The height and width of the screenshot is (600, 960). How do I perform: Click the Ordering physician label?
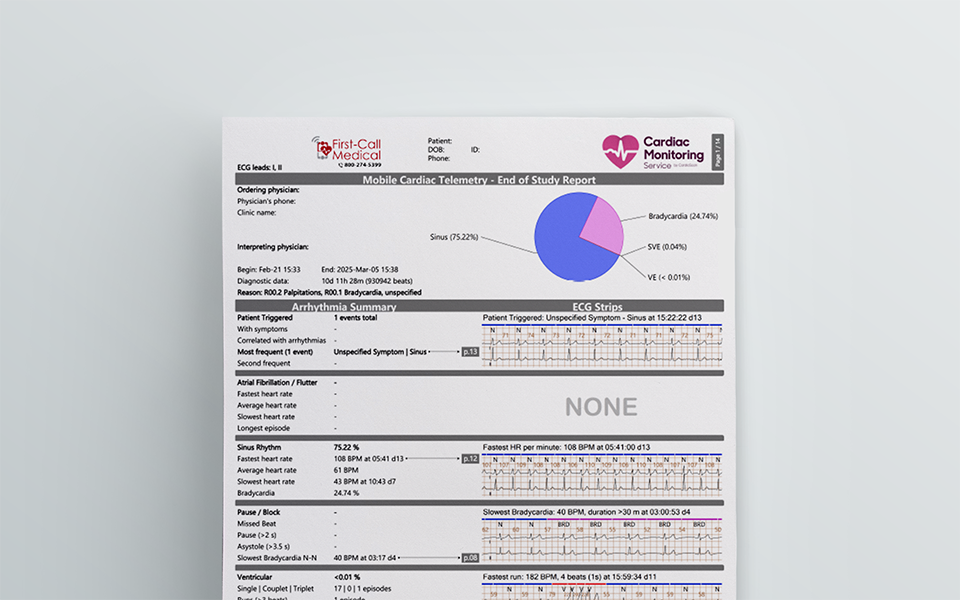pos(268,190)
